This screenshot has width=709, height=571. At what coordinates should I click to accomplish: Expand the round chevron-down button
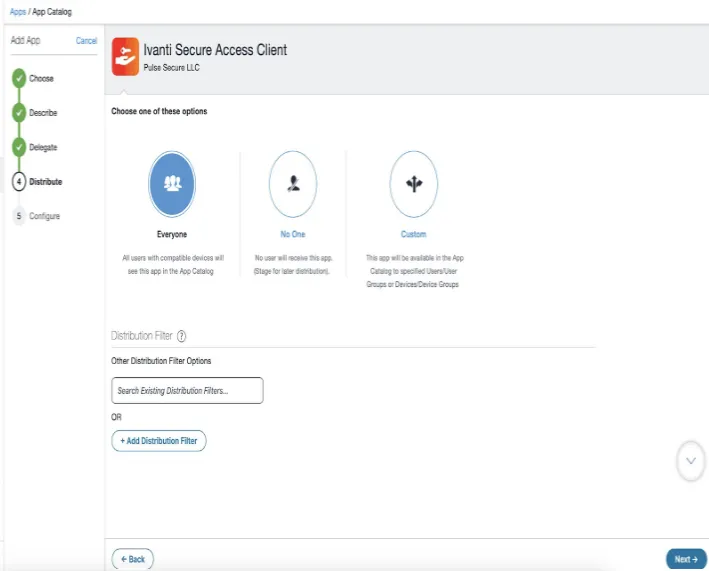691,461
